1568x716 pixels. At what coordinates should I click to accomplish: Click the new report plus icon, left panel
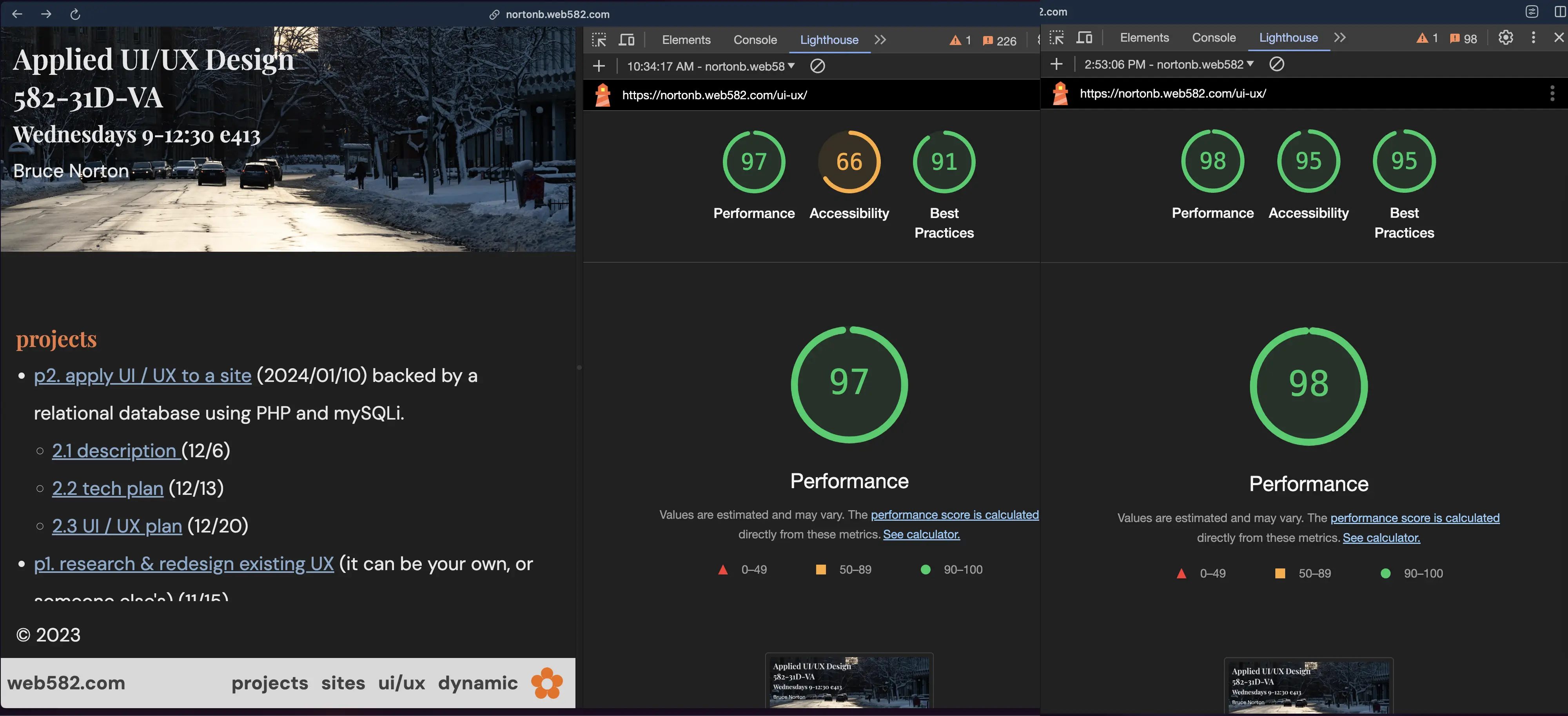pos(599,66)
